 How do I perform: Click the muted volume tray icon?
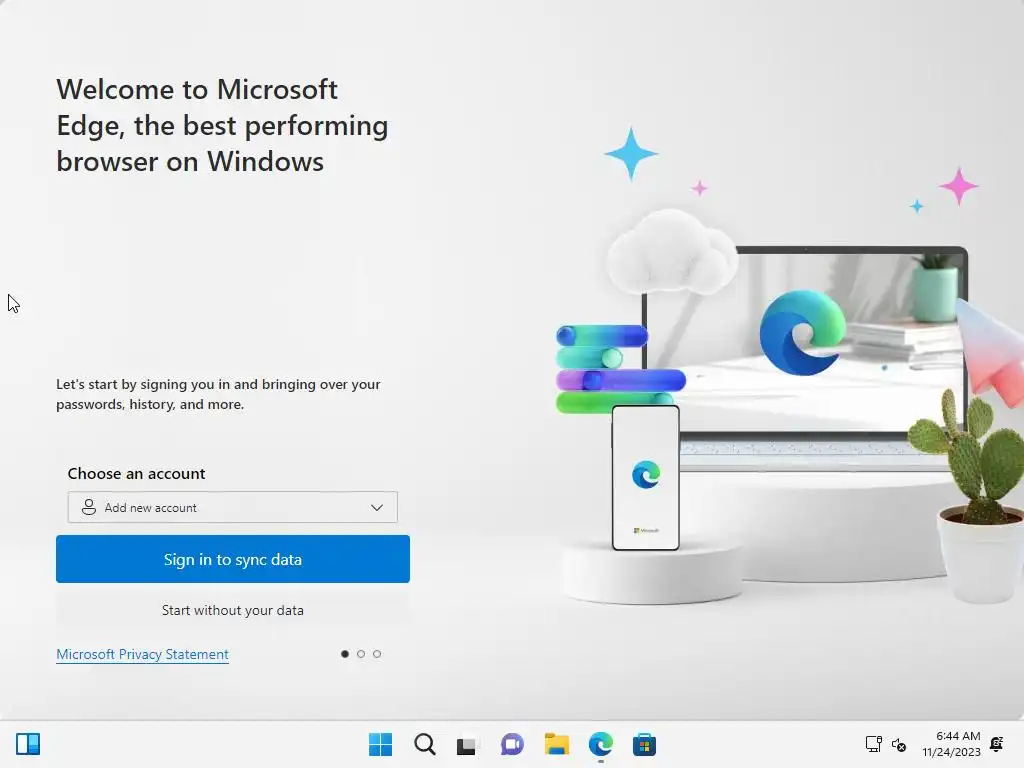899,744
